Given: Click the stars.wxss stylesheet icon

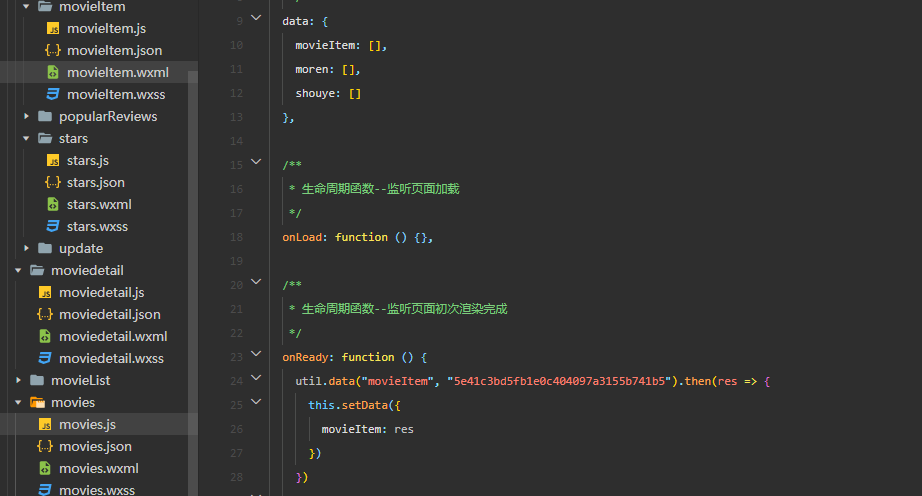Looking at the screenshot, I should pos(53,226).
